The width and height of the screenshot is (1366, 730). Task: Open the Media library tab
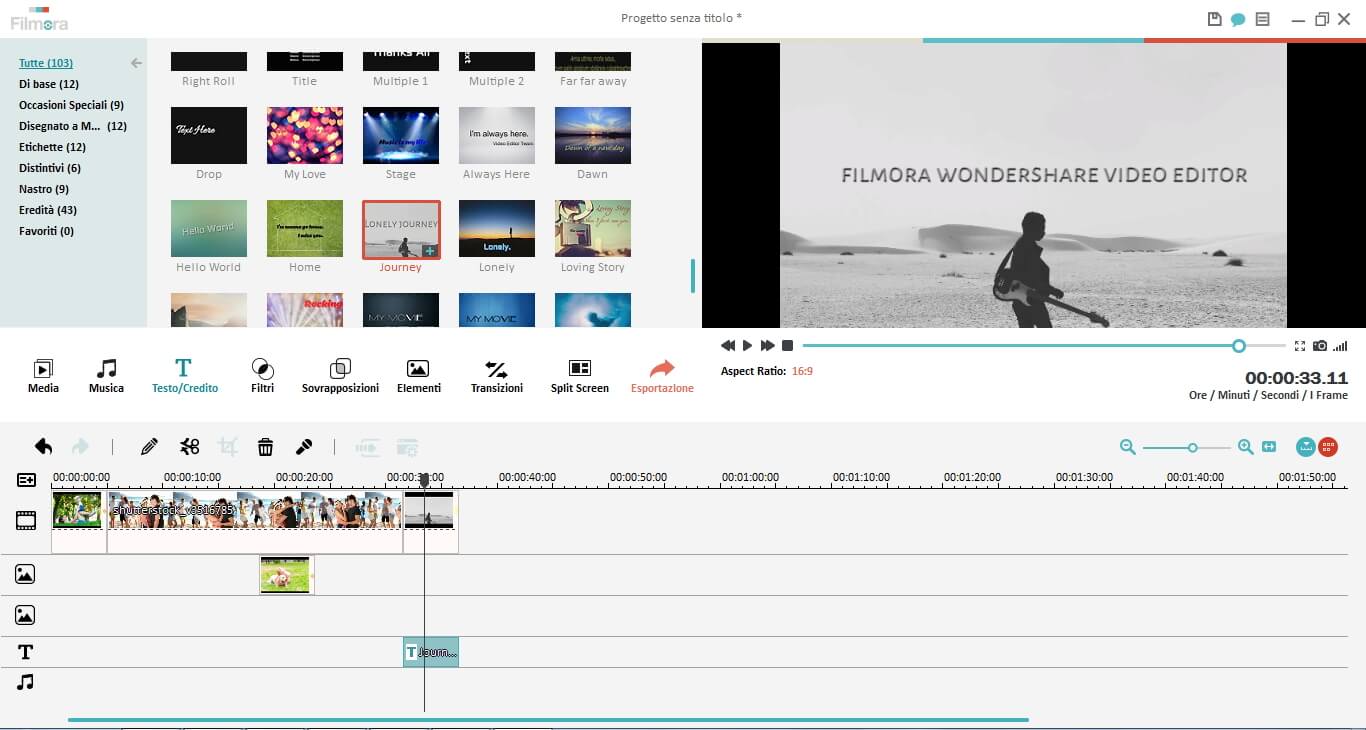[43, 376]
